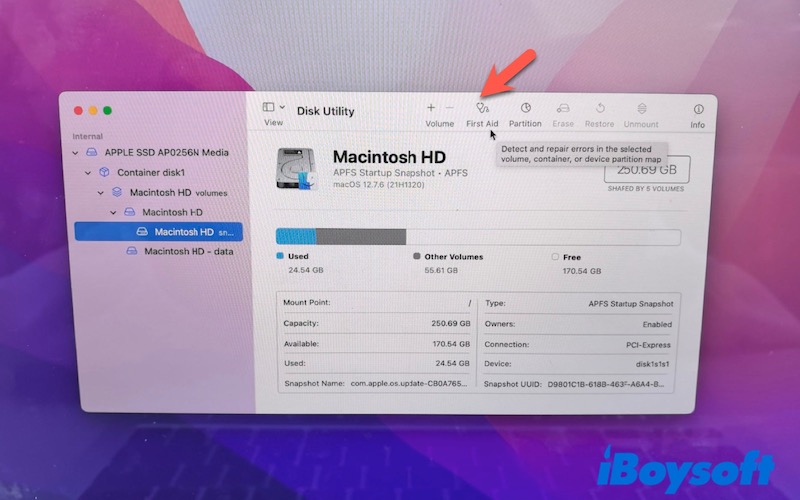Collapse the Macintosh HD volume chevron
The image size is (800, 500).
pyautogui.click(x=113, y=212)
